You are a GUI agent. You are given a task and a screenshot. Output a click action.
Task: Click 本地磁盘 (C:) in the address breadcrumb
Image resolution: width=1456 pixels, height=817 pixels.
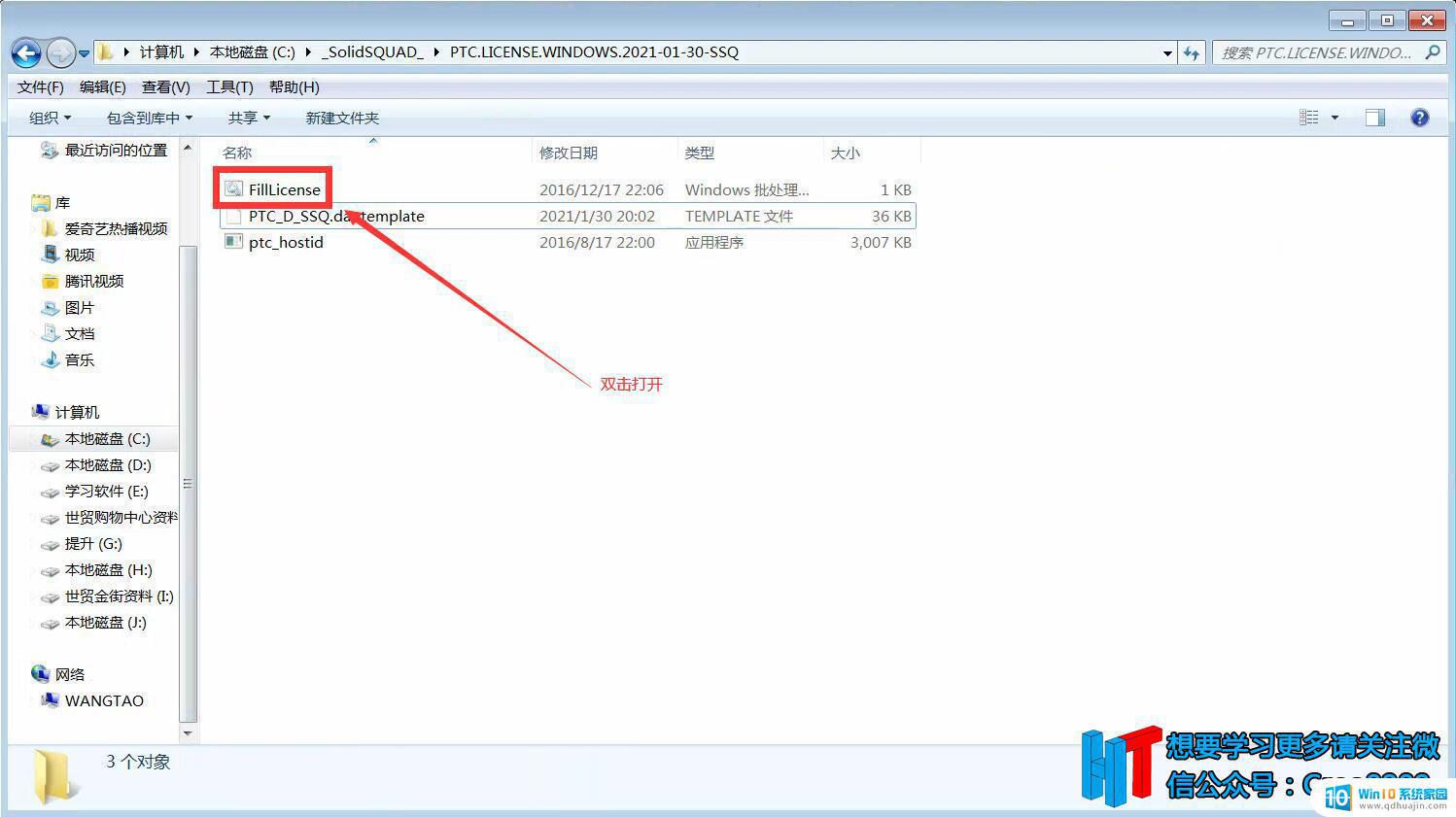point(253,52)
